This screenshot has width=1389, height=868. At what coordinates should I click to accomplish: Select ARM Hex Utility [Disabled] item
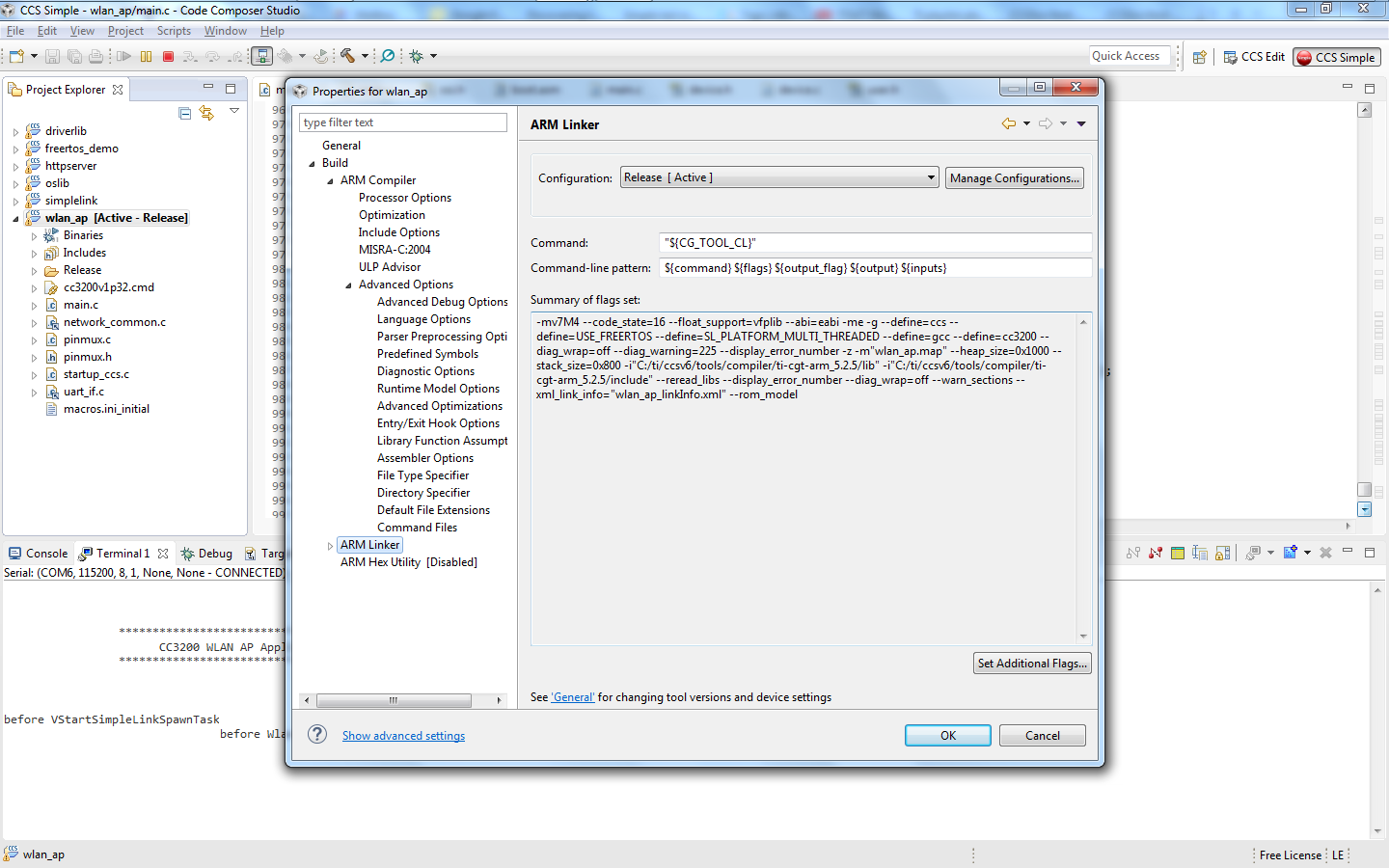point(409,562)
